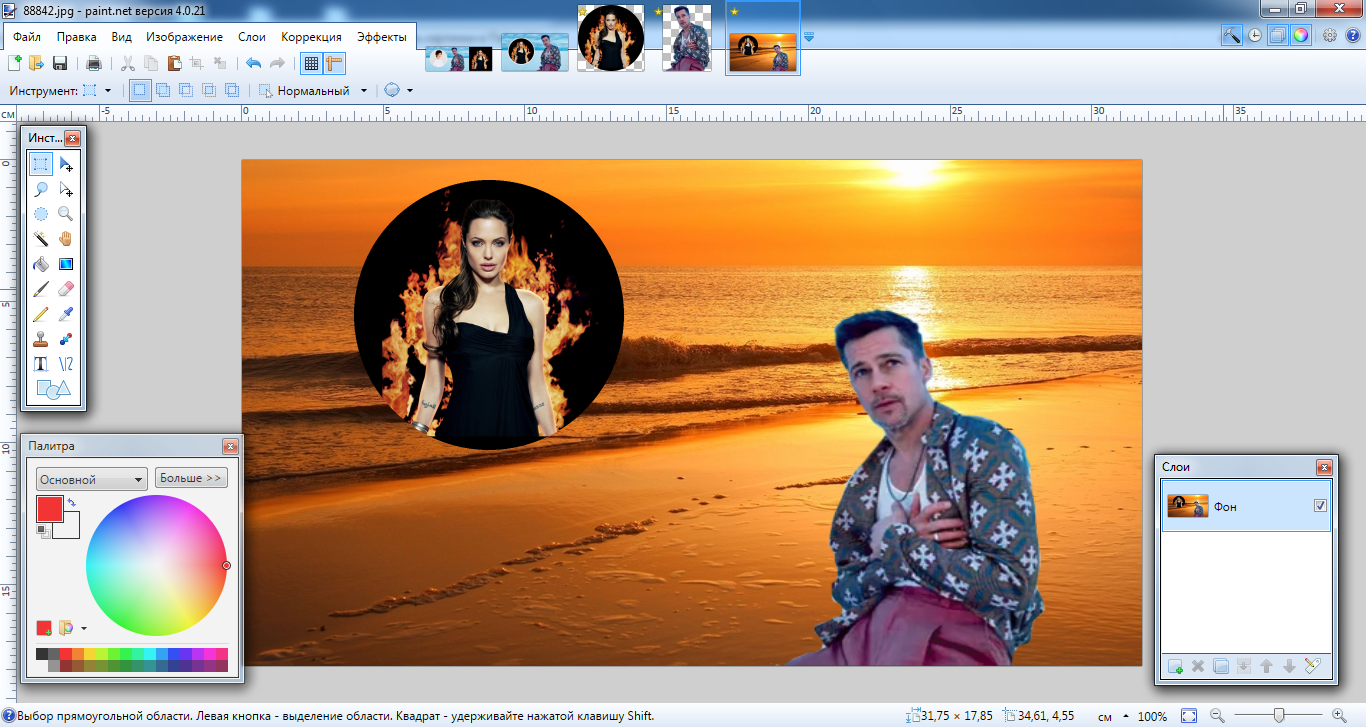Select the Rectangle Select tool in the tools panel
This screenshot has width=1366, height=727.
pyautogui.click(x=41, y=164)
